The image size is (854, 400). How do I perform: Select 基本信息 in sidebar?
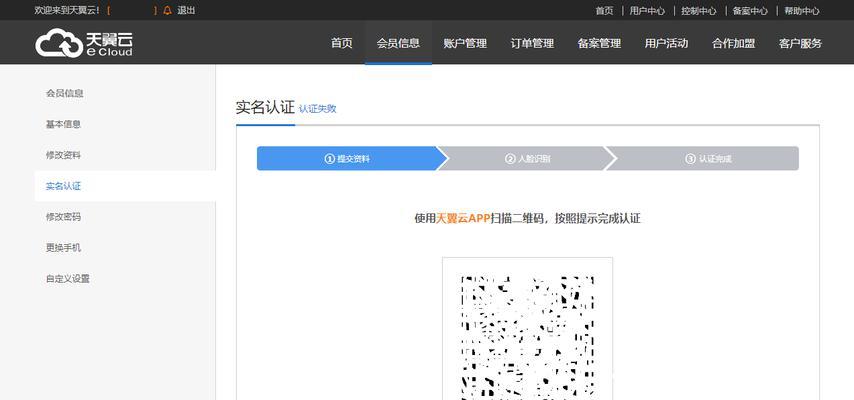[63, 124]
